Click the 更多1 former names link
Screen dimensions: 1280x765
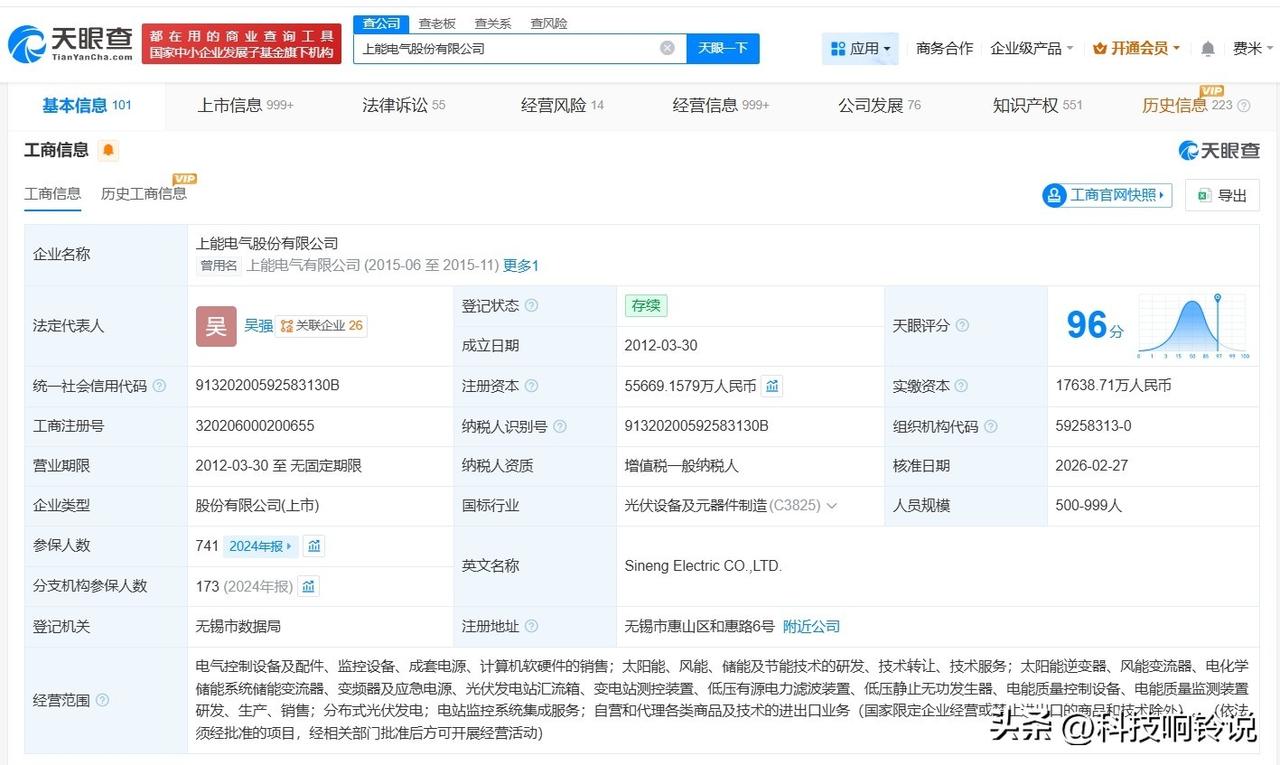[521, 266]
